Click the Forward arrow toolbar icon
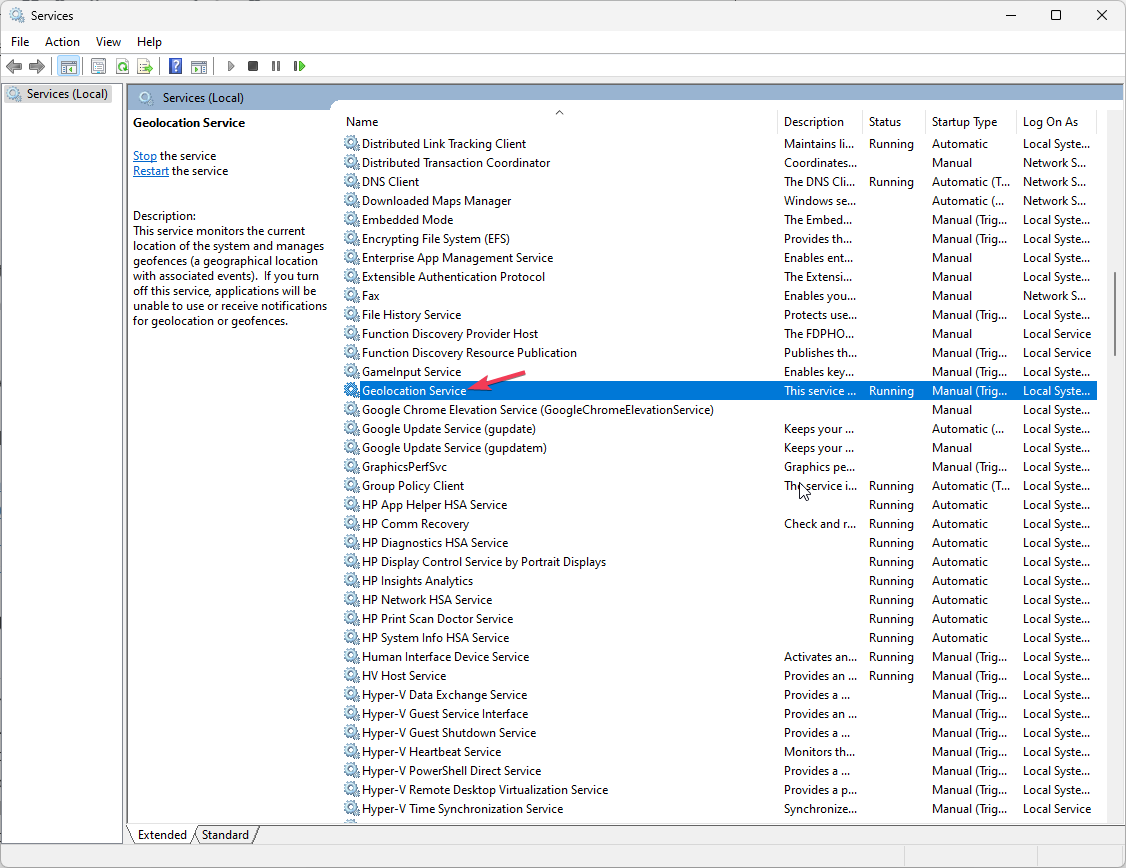This screenshot has height=868, width=1126. pos(37,66)
